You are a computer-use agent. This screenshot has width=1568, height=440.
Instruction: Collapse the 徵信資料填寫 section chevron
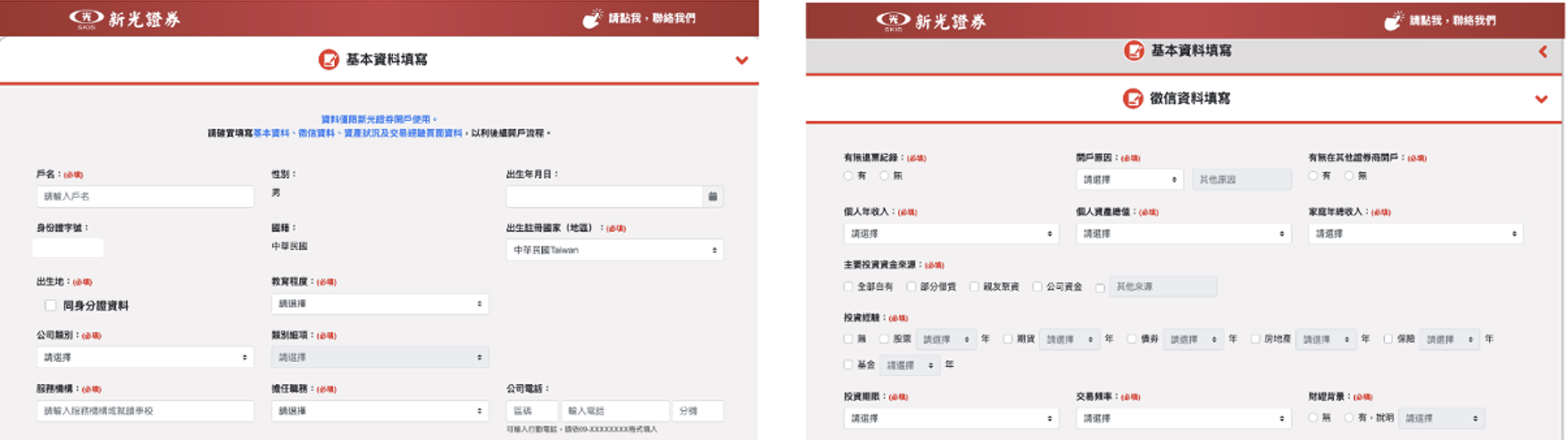(1542, 99)
